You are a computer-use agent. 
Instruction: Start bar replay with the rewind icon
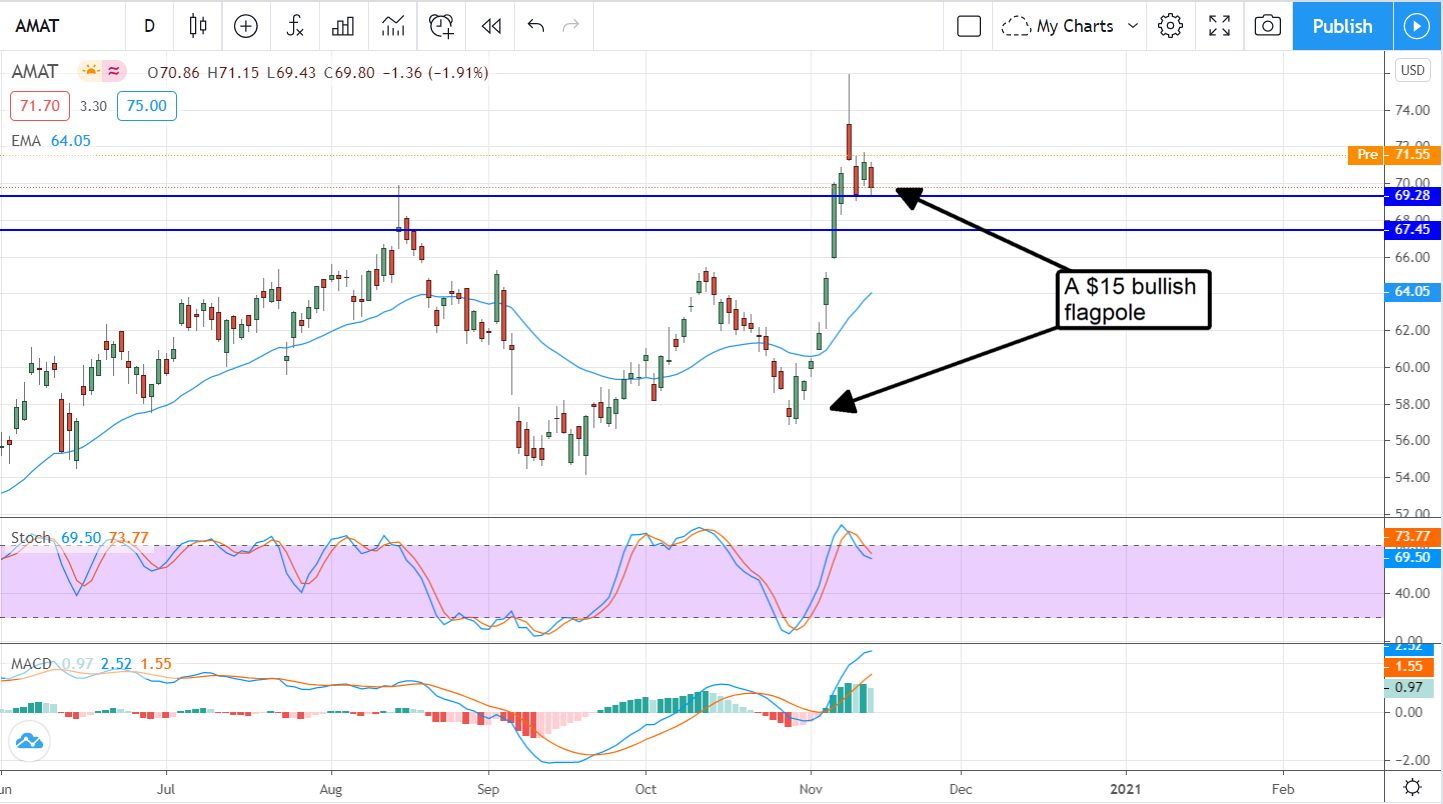click(x=491, y=26)
